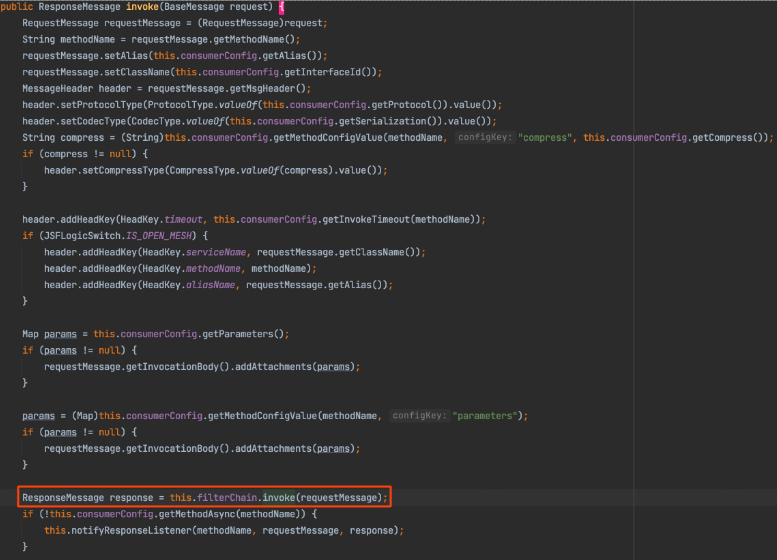Click HeadKey.aliasName constant
The width and height of the screenshot is (777, 560).
(188, 284)
